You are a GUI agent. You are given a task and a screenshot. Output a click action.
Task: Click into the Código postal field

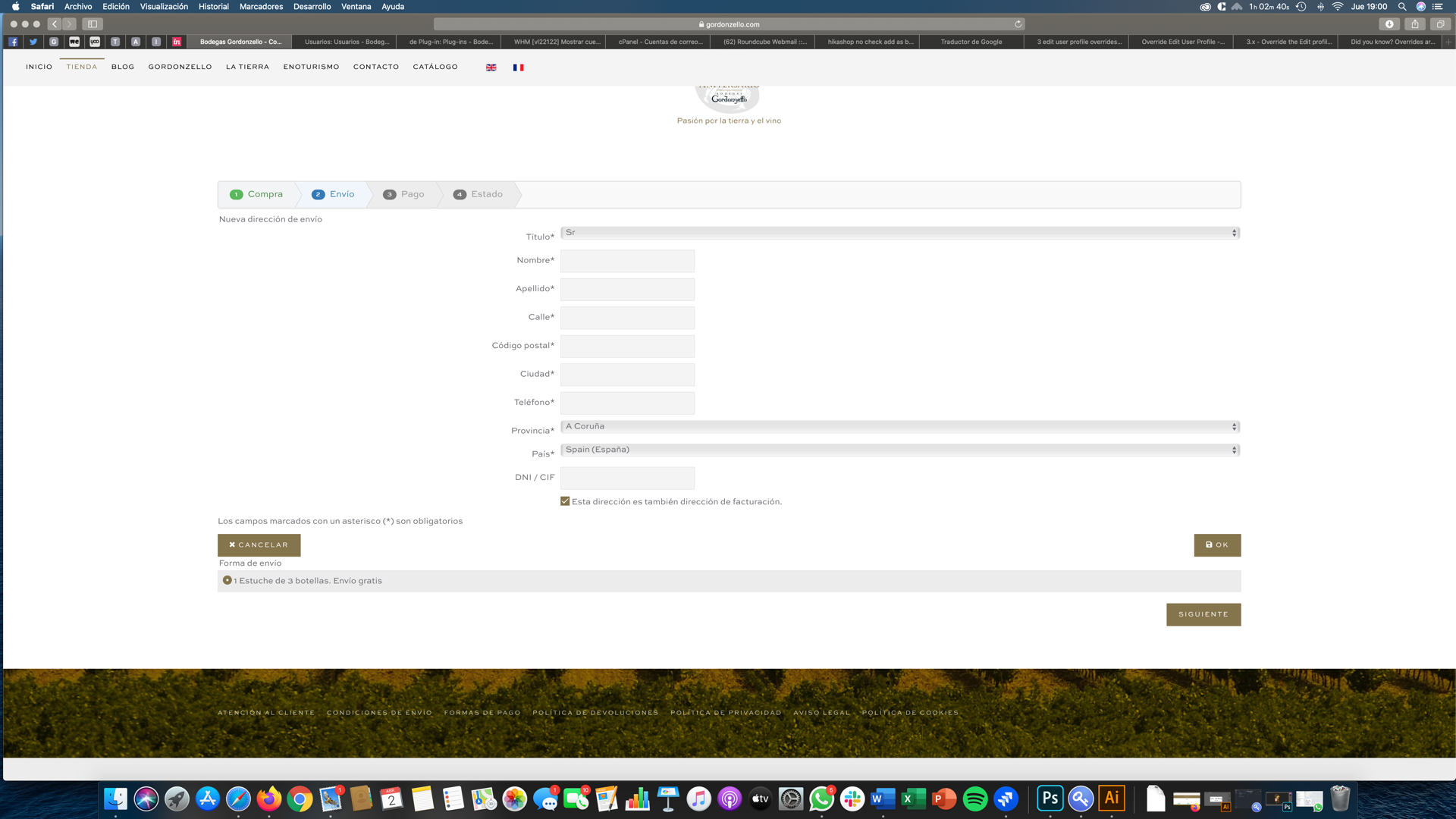(627, 346)
